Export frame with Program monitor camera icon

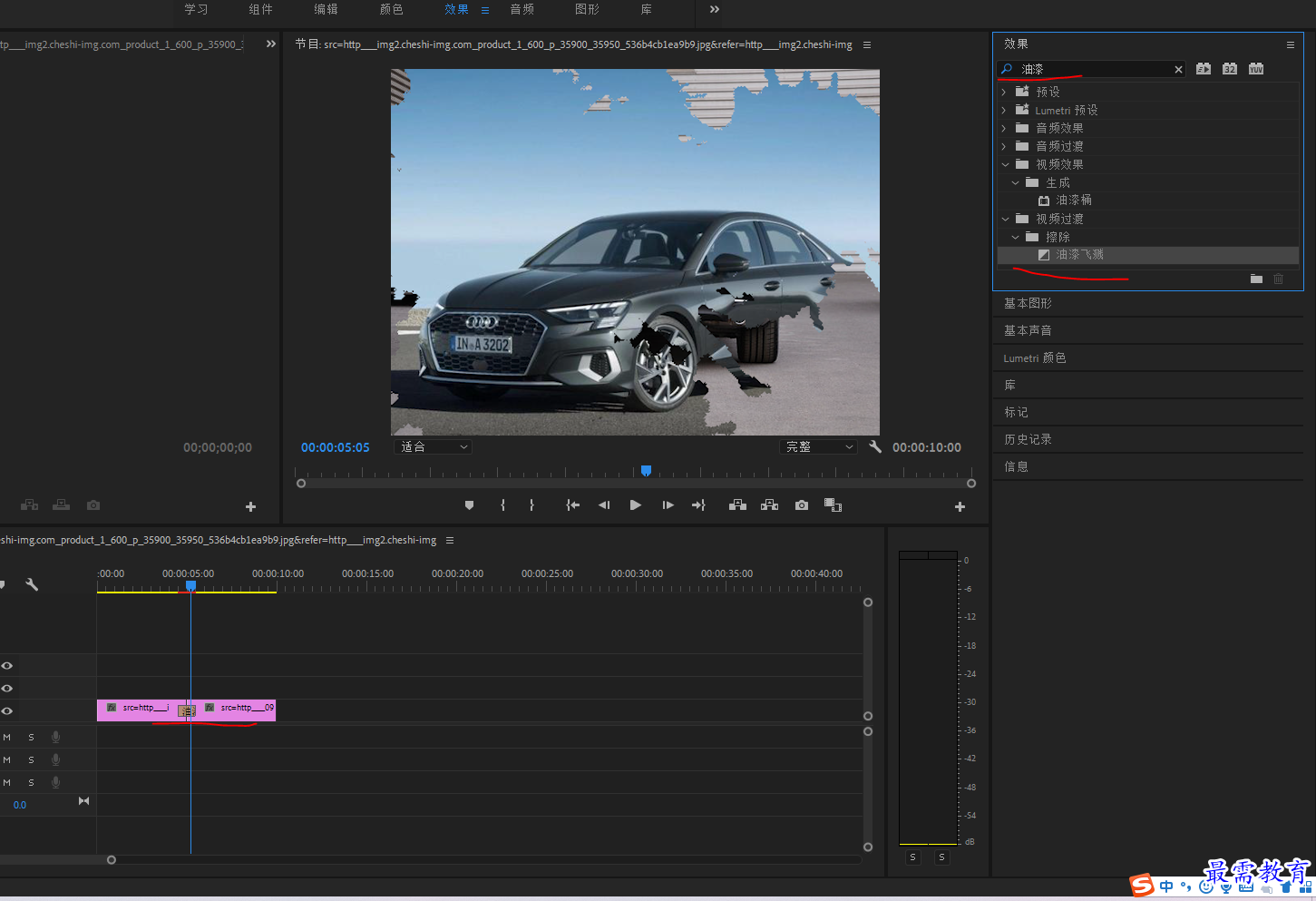pos(802,505)
